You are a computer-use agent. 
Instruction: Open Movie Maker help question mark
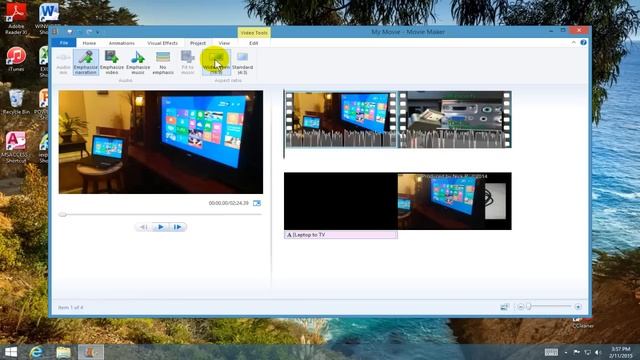pyautogui.click(x=583, y=42)
